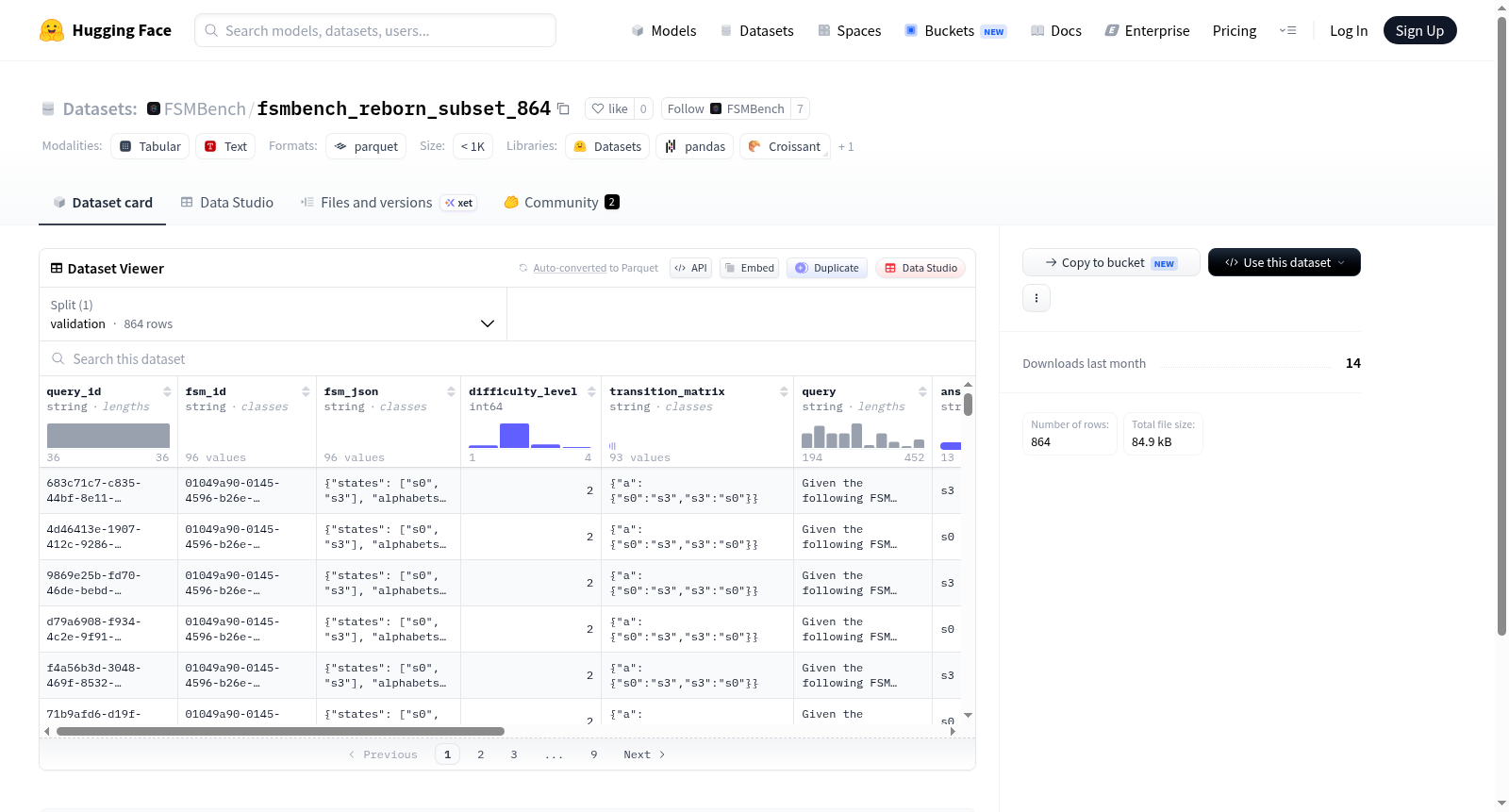The height and width of the screenshot is (812, 1509).
Task: Open the API button in viewer
Action: pos(690,268)
